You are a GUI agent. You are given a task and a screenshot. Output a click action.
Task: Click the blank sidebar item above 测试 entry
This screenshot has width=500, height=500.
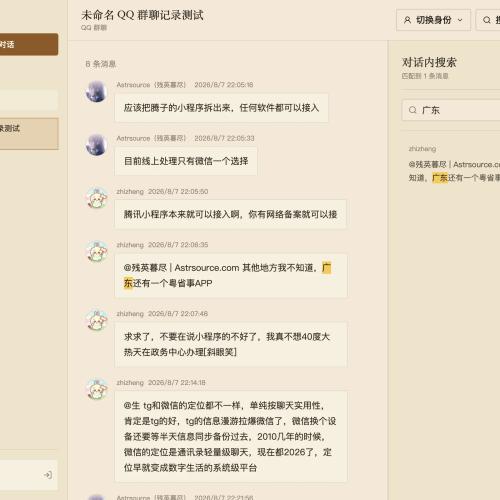pyautogui.click(x=29, y=100)
